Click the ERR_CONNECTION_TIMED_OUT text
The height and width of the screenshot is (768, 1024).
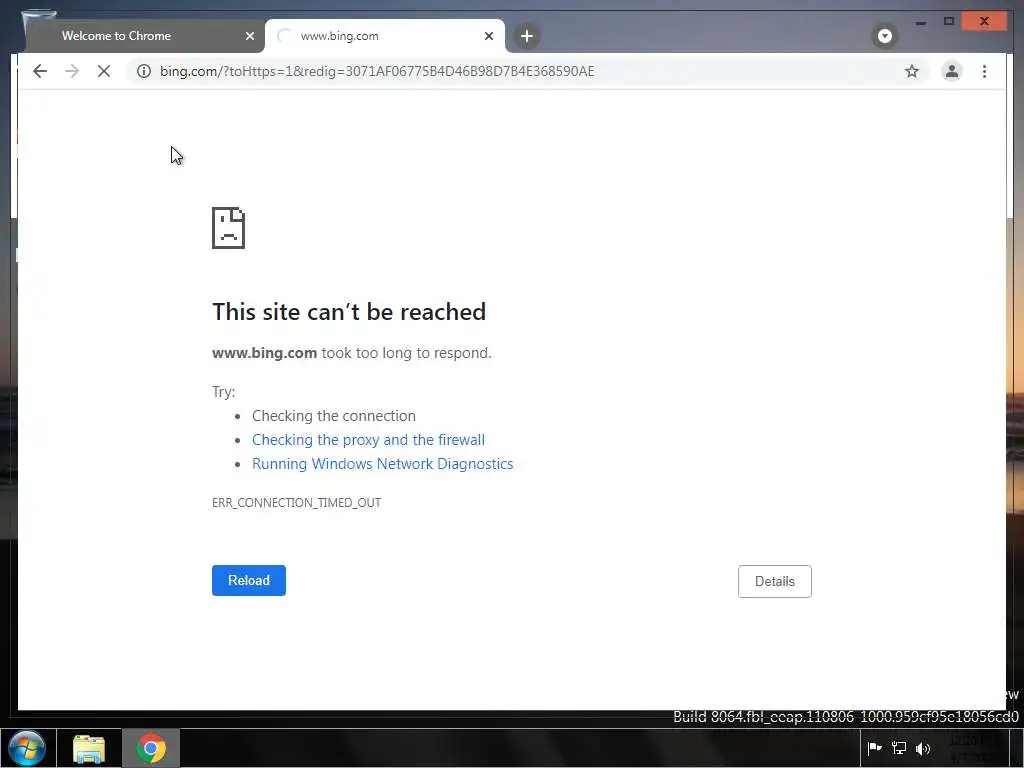(296, 503)
